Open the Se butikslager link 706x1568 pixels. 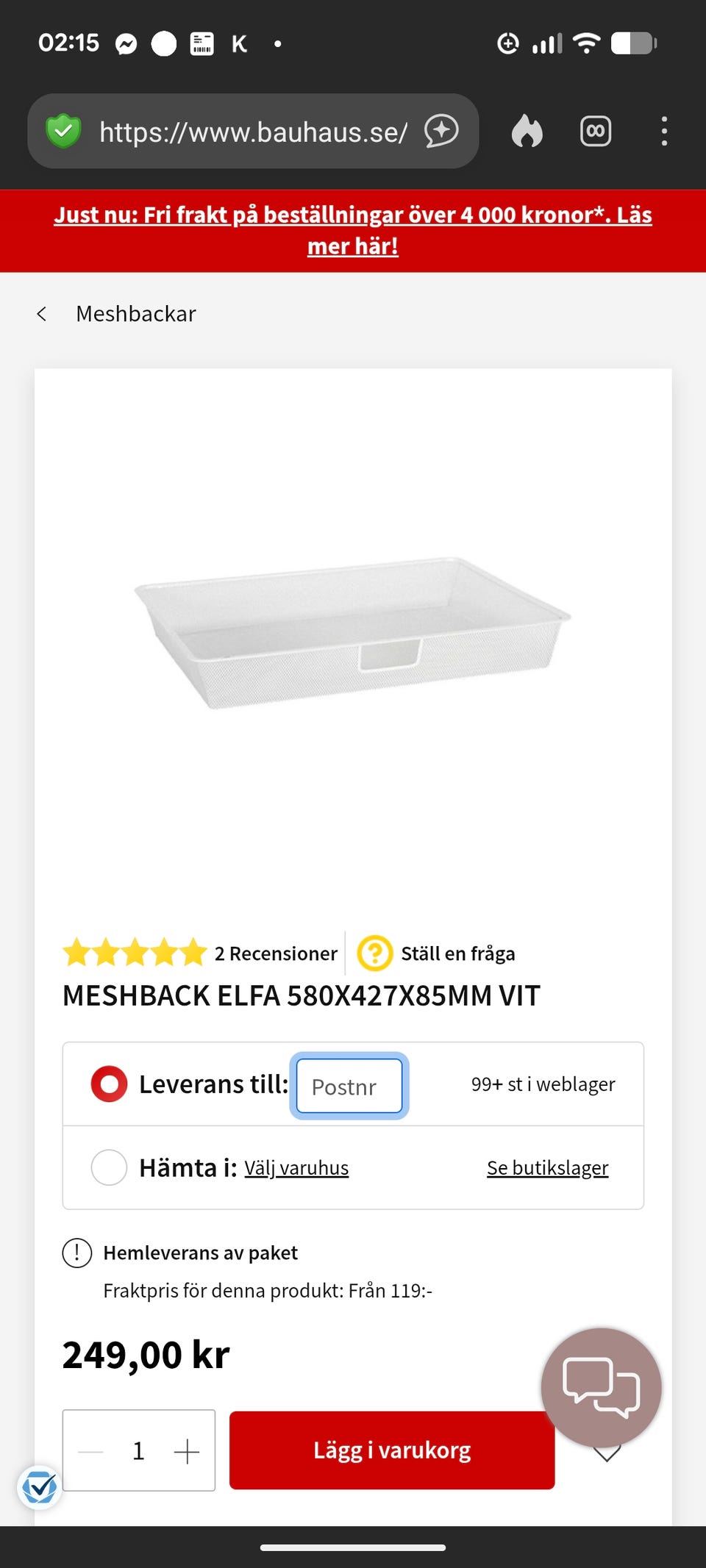click(547, 1168)
